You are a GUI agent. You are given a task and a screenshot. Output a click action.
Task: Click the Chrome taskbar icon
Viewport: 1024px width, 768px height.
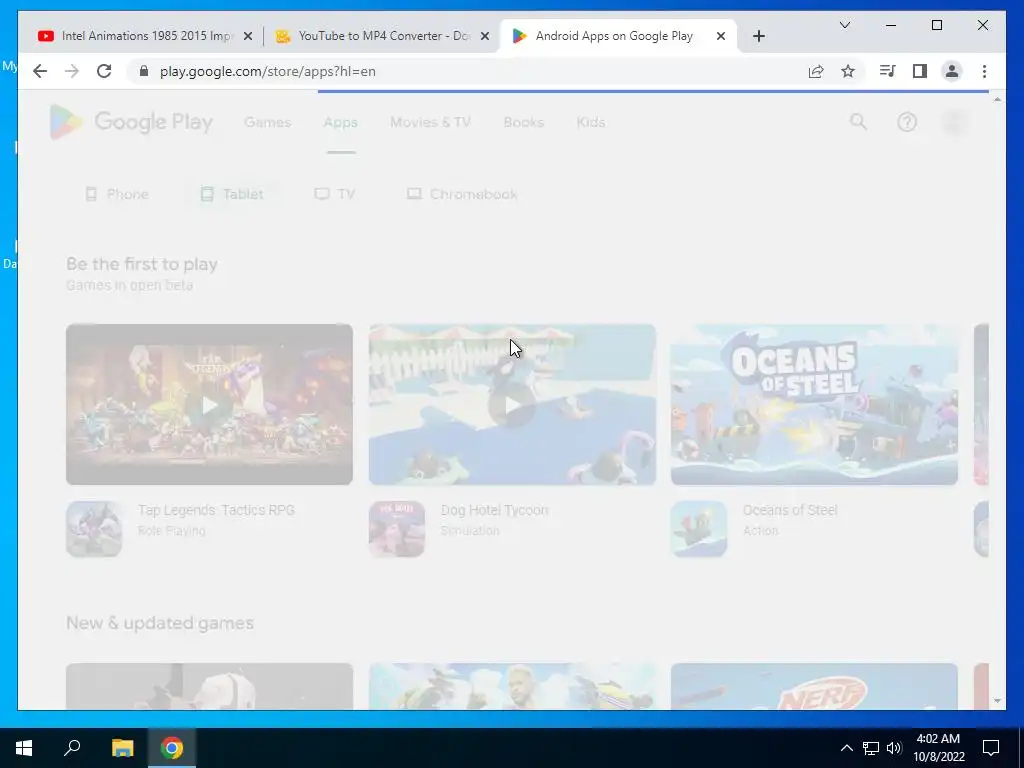click(x=172, y=748)
